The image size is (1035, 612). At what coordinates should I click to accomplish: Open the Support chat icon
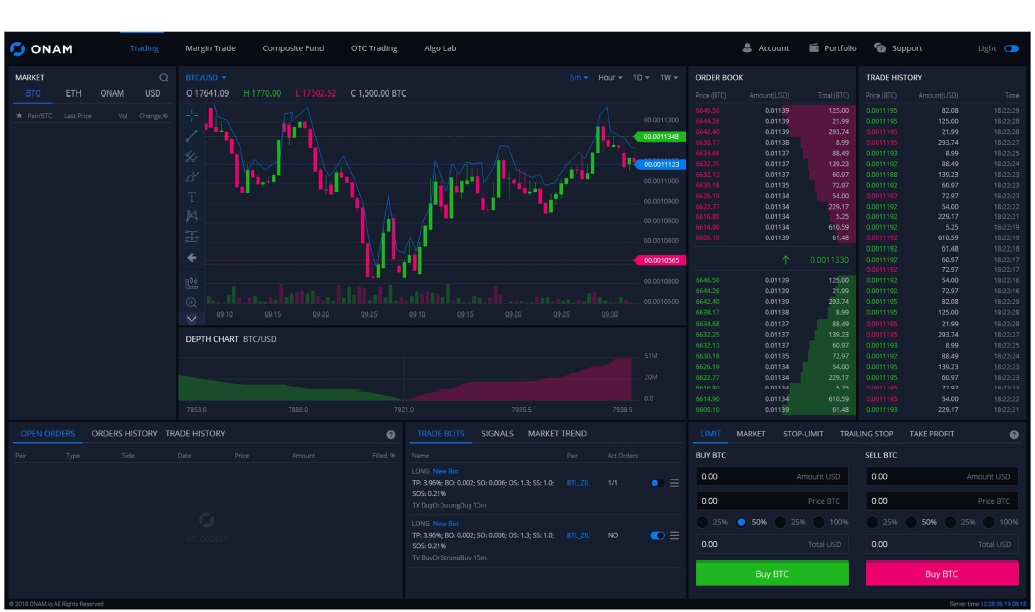pos(880,48)
